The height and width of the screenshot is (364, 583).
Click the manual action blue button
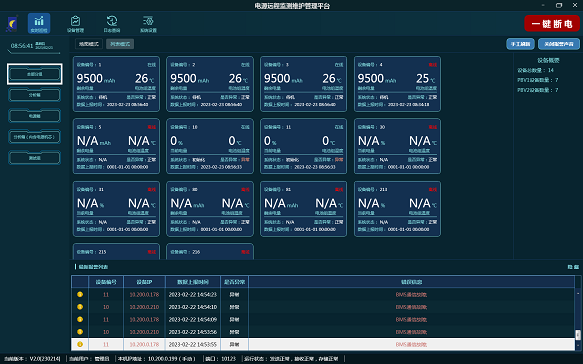click(520, 44)
